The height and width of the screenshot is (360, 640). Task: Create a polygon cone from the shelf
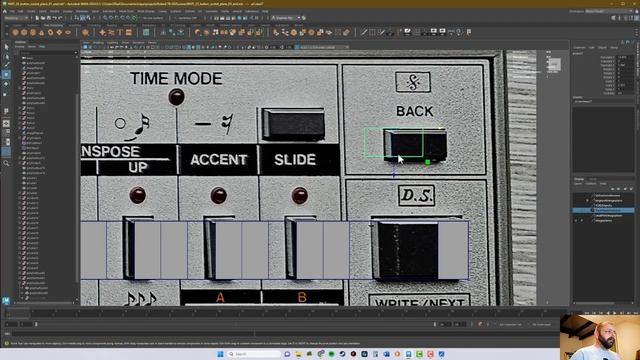42,32
